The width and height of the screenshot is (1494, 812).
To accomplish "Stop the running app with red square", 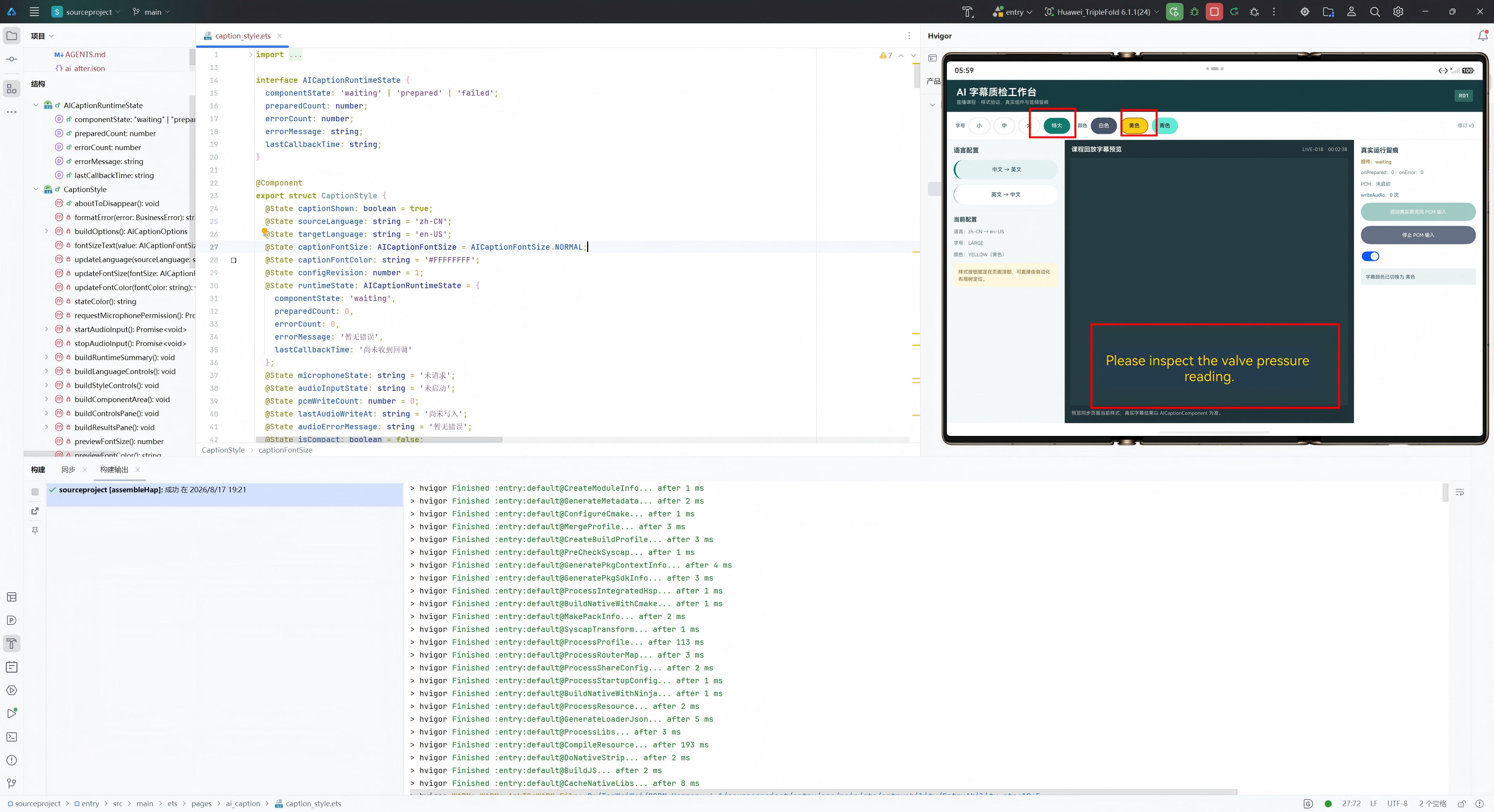I will click(1214, 12).
